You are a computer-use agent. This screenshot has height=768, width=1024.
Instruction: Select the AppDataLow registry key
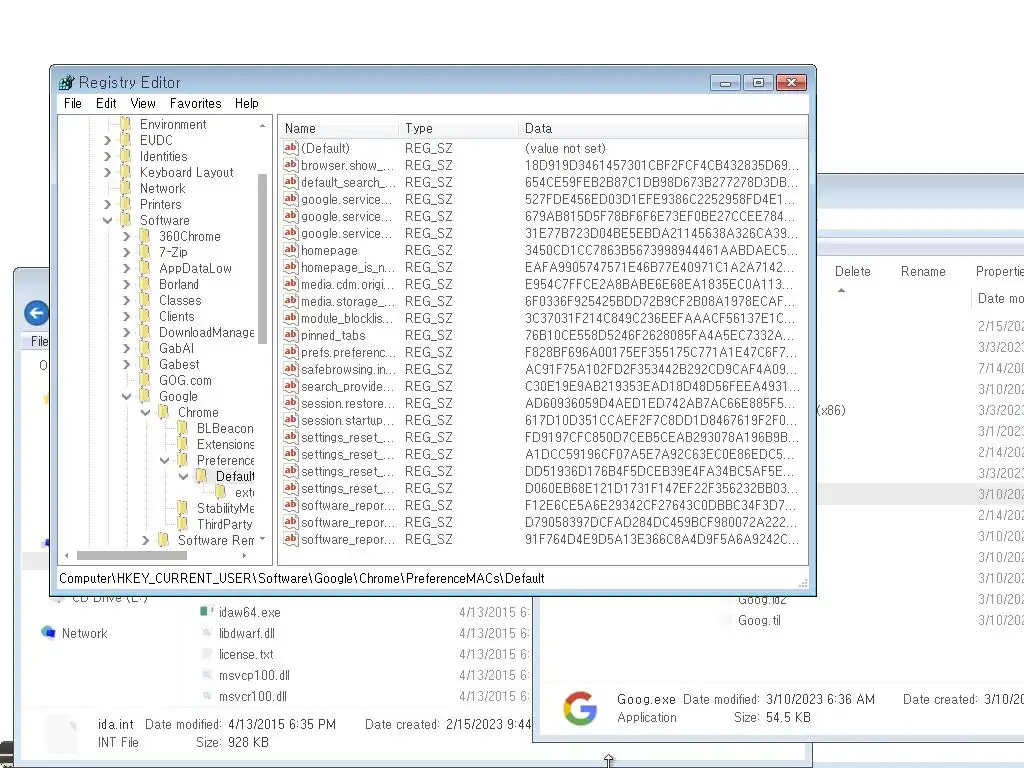(195, 268)
